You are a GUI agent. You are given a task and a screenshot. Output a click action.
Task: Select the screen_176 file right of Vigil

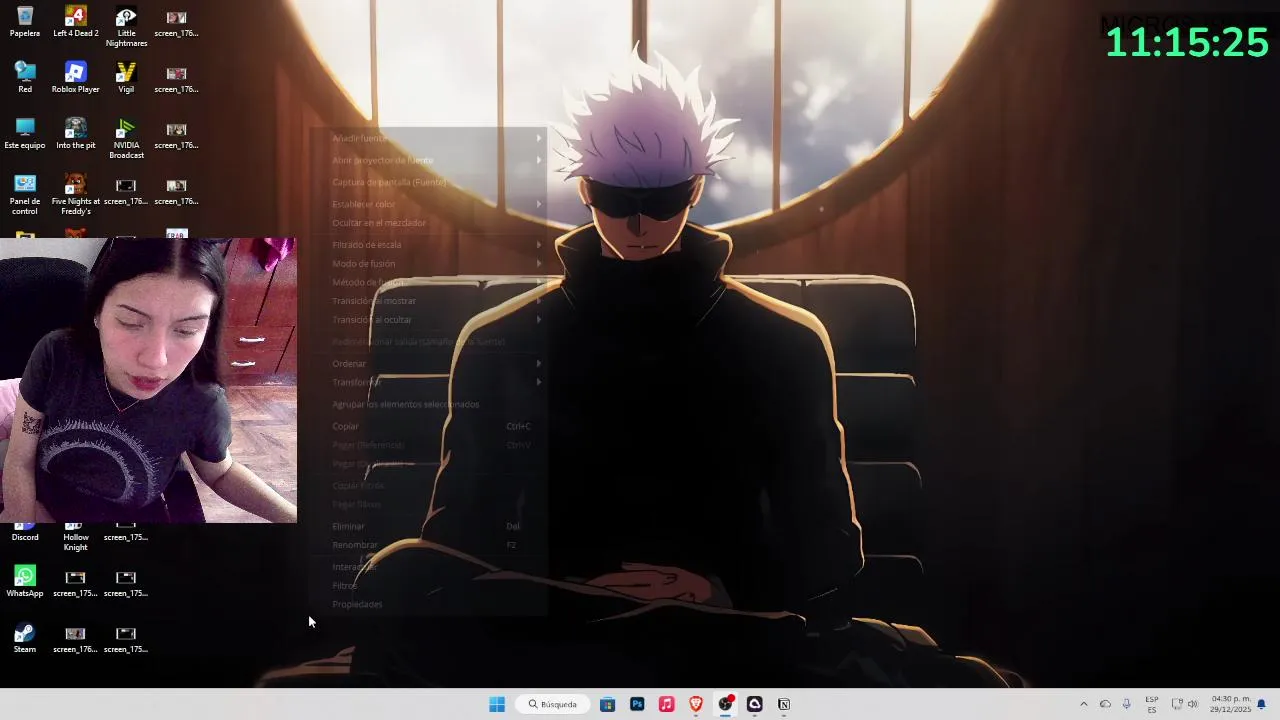click(x=176, y=78)
